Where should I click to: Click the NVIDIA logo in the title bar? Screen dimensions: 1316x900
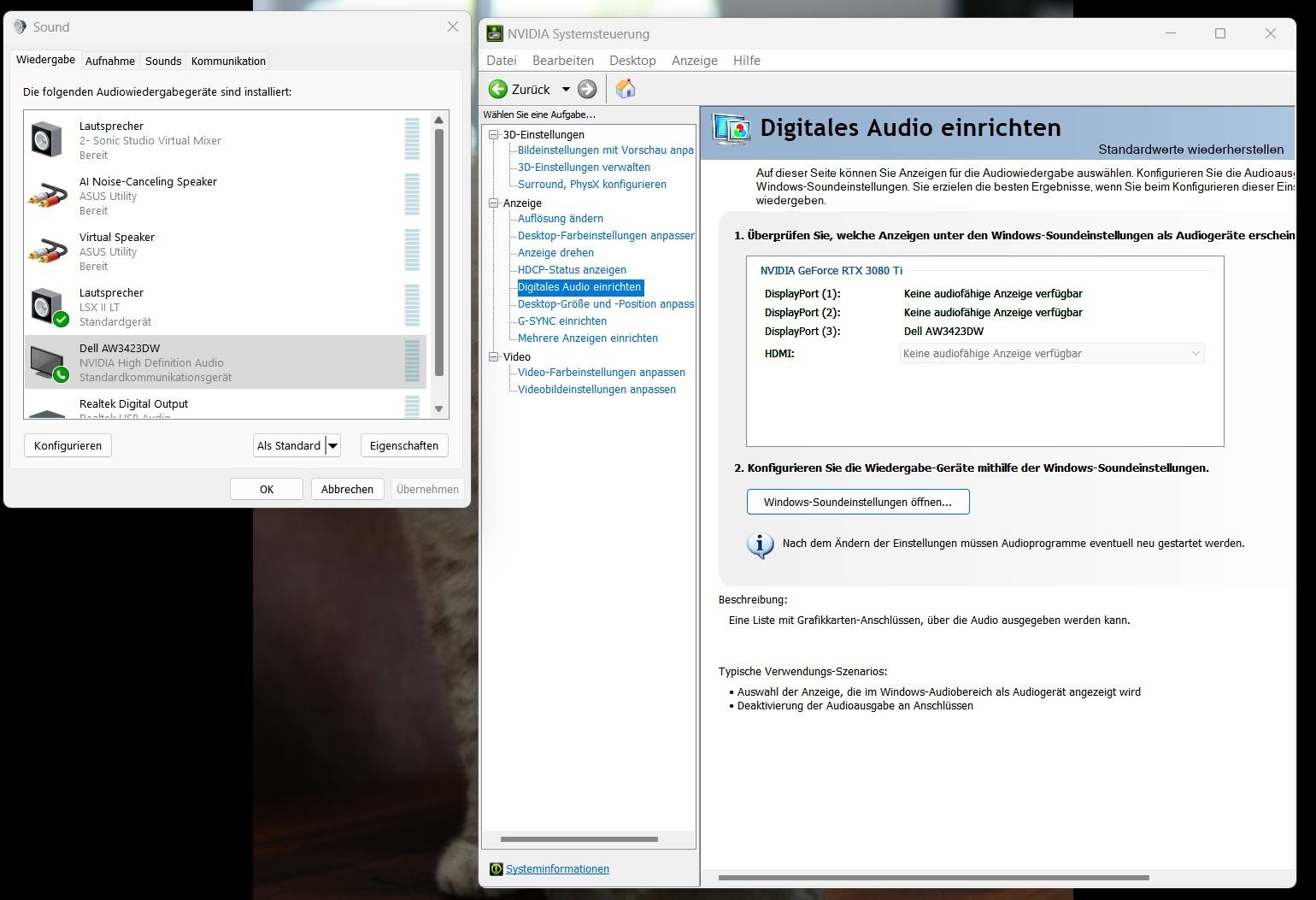click(x=495, y=33)
